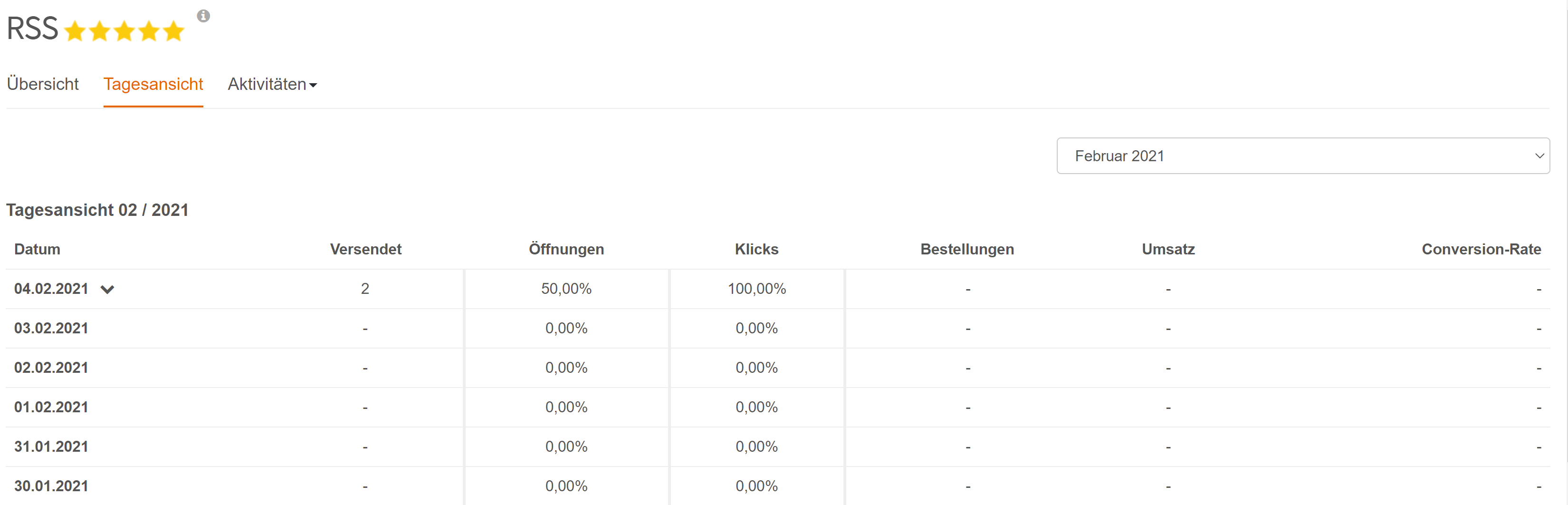
Task: Click the Umsatz column header
Action: (1168, 249)
